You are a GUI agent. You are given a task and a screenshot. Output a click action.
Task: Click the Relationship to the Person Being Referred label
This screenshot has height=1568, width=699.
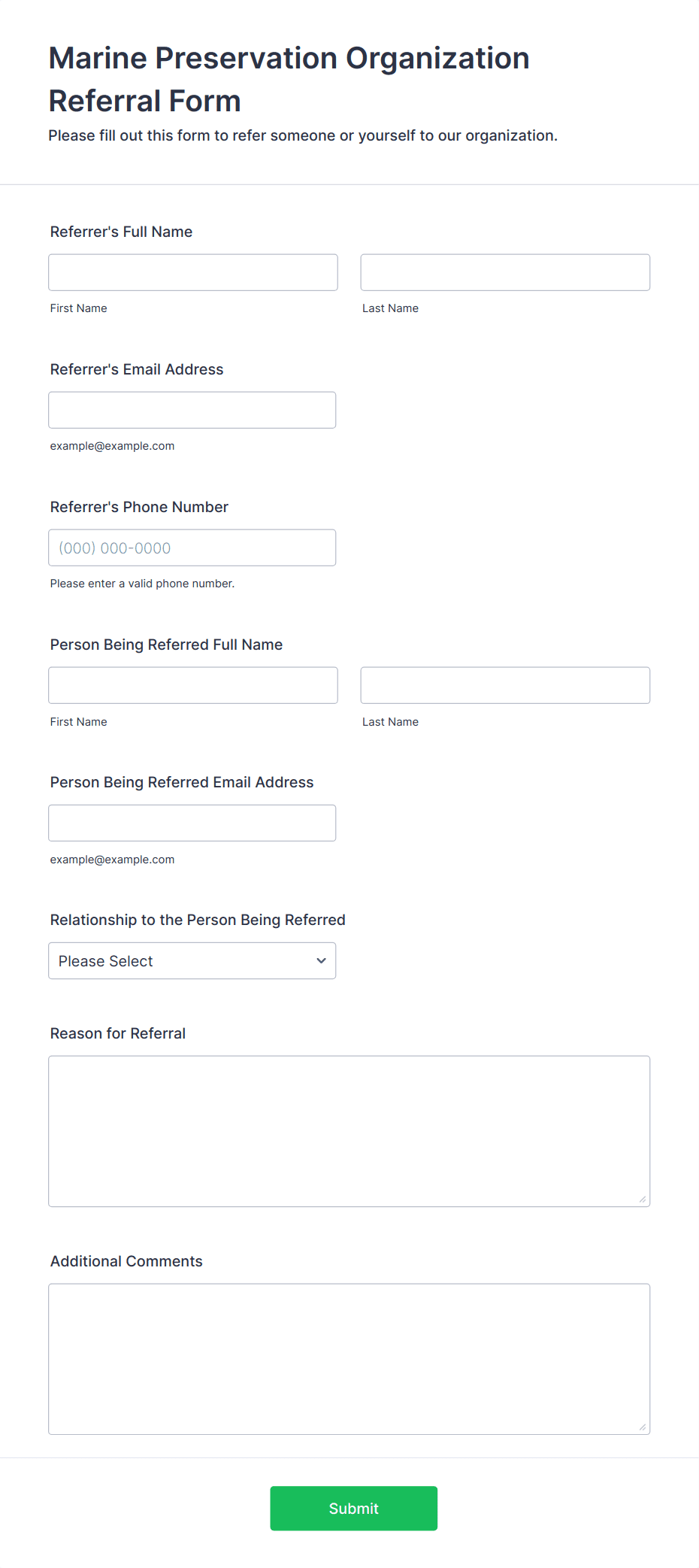coord(198,920)
